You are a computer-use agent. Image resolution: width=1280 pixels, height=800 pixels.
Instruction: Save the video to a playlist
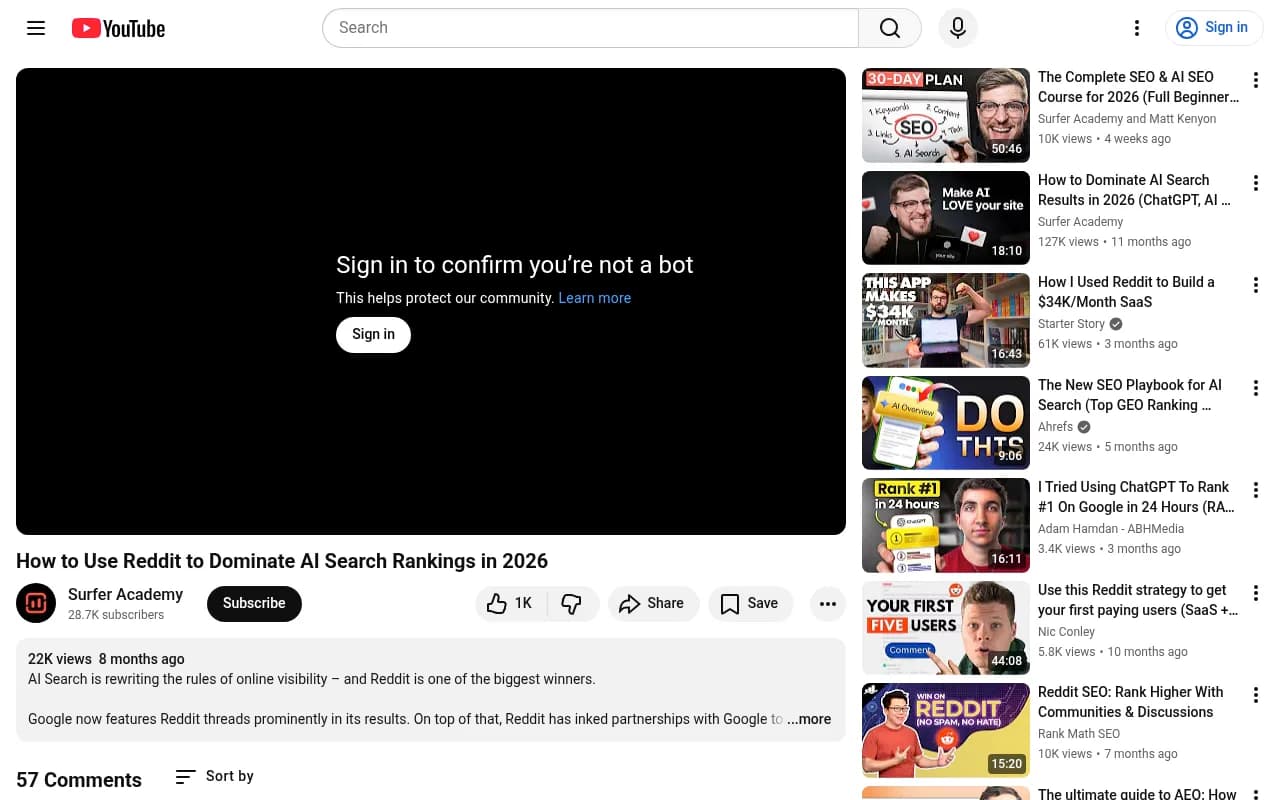click(750, 603)
